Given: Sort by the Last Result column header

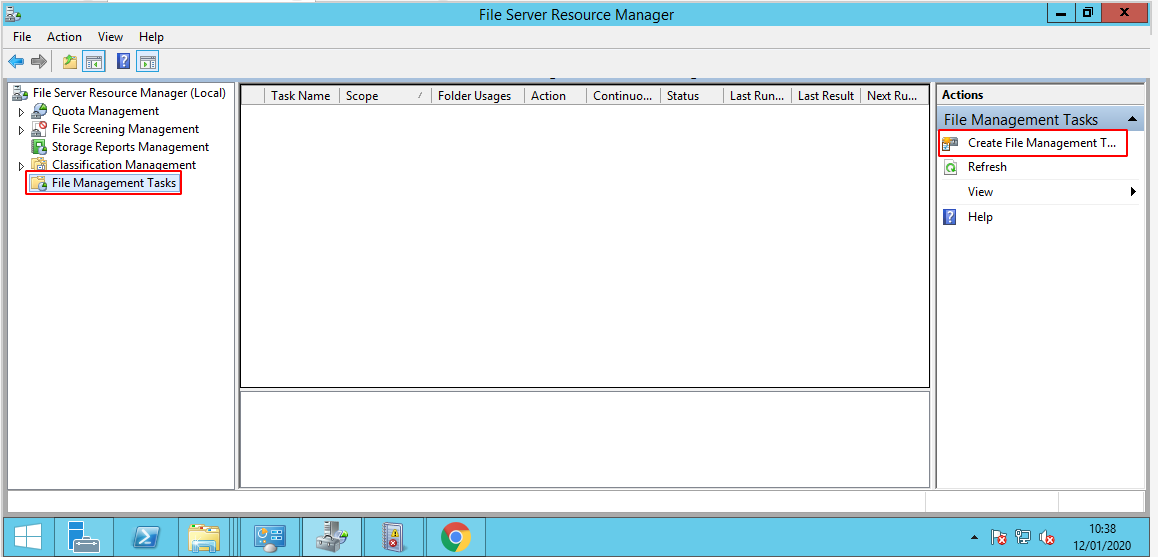Looking at the screenshot, I should (826, 96).
